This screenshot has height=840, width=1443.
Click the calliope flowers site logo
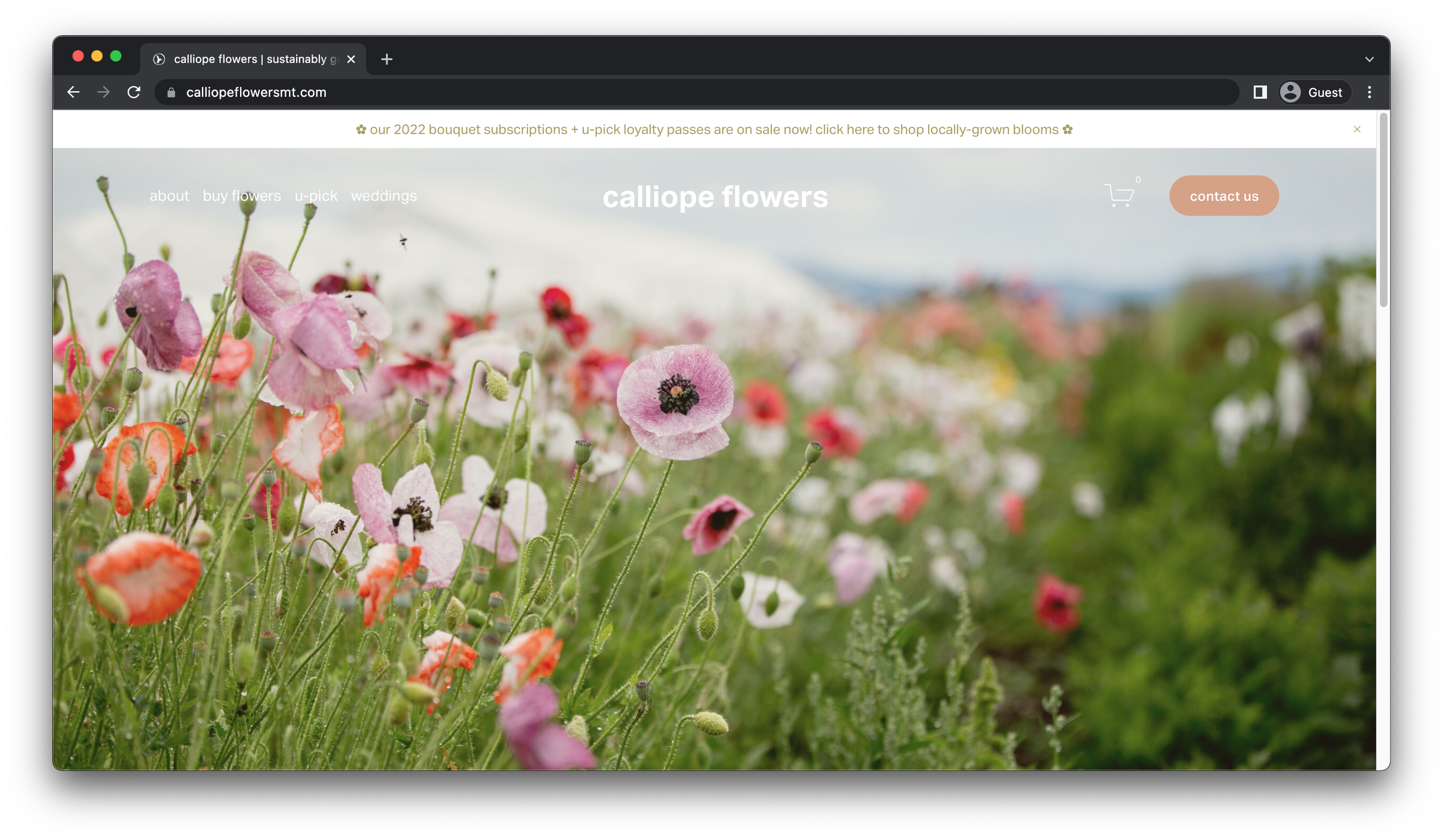click(x=715, y=197)
